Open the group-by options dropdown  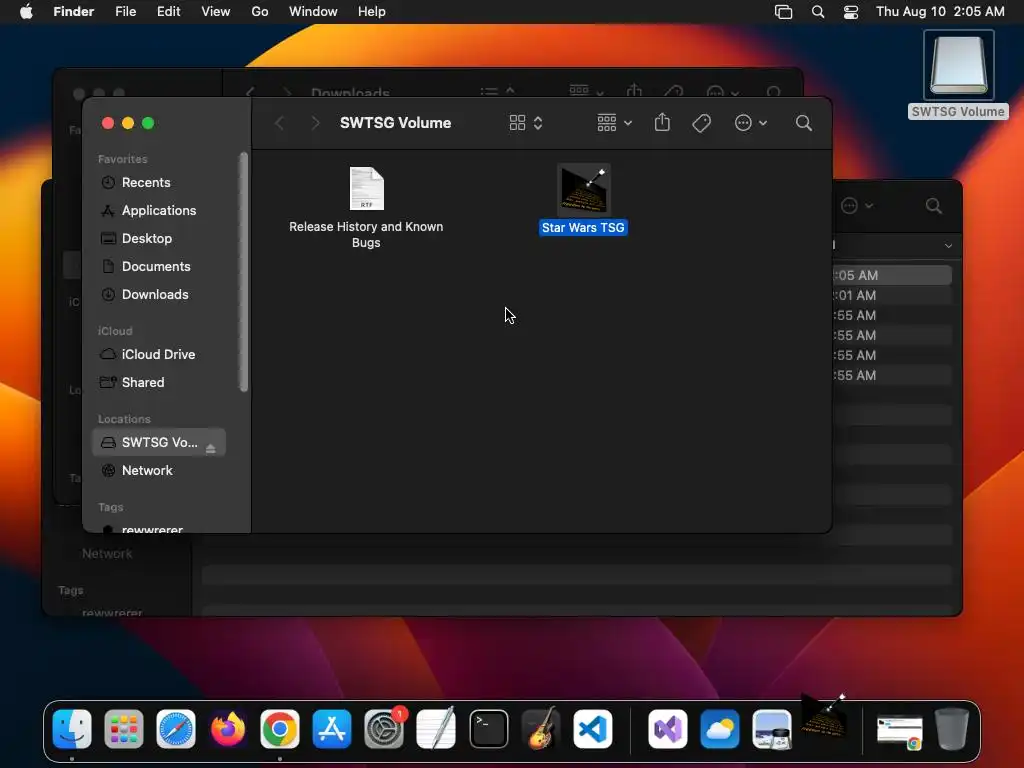tap(614, 123)
